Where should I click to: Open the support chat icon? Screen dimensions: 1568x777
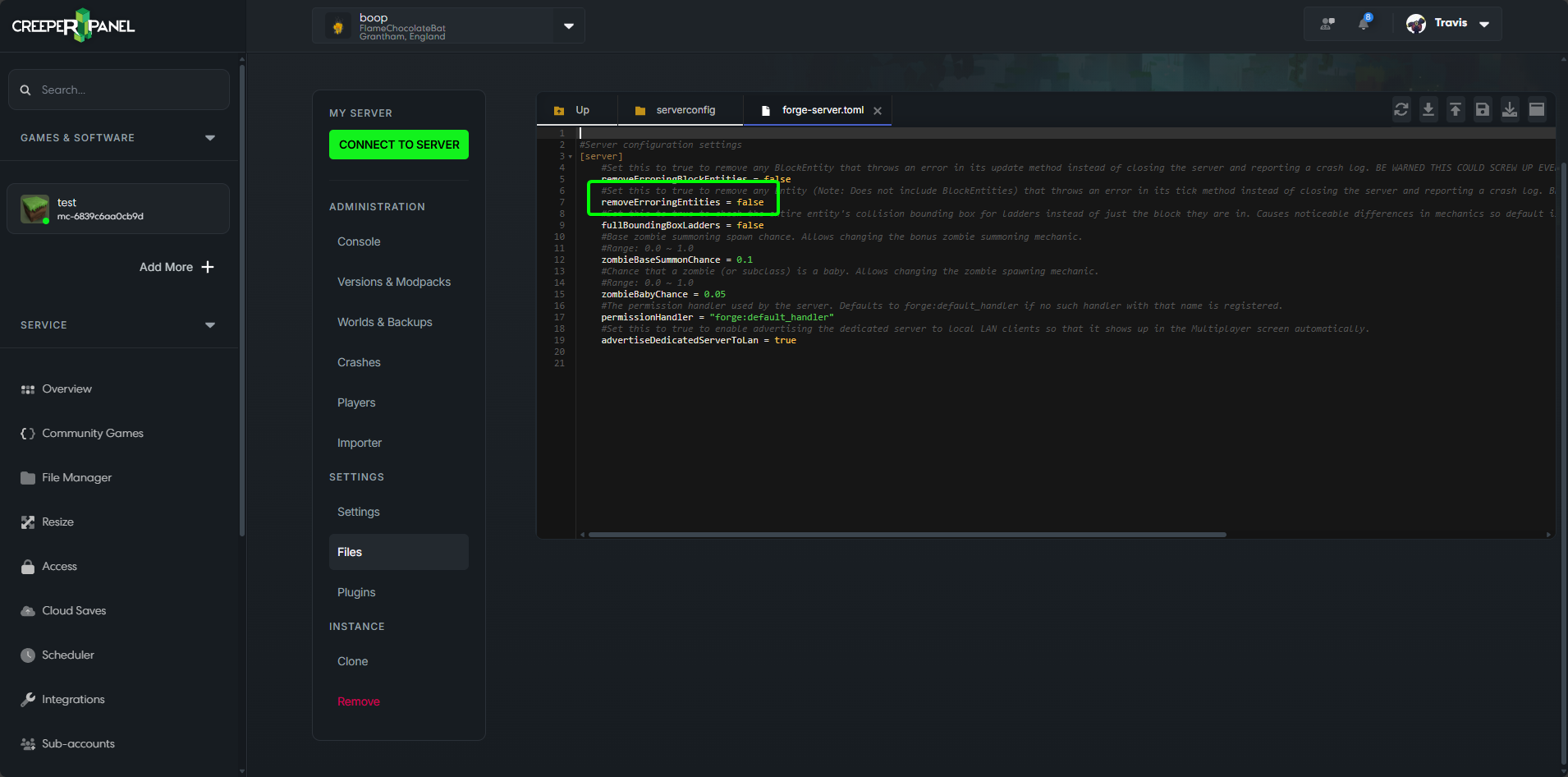pyautogui.click(x=1327, y=24)
